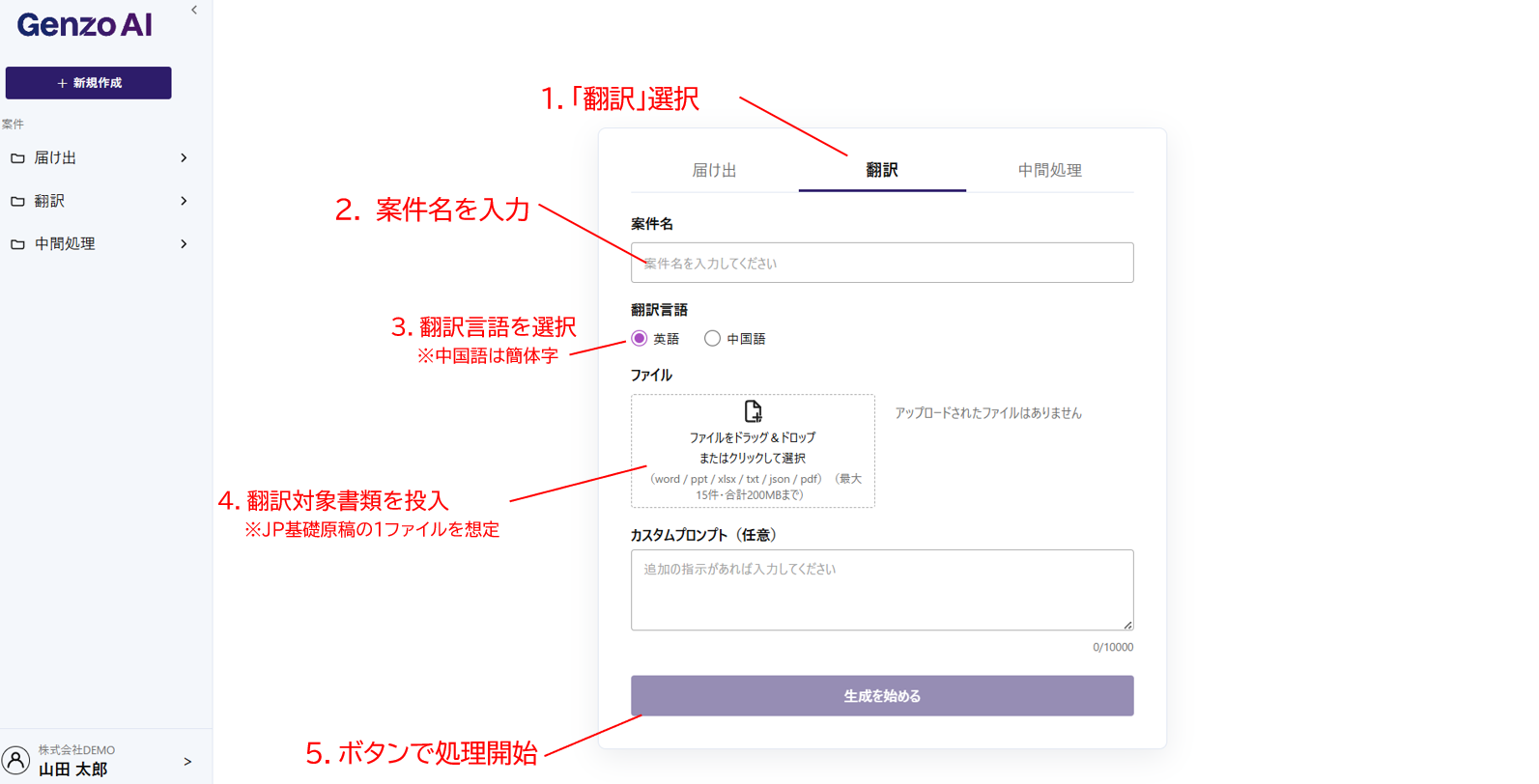The width and height of the screenshot is (1539, 784).
Task: Click the アップロードされたファイルはありません message
Action: [x=988, y=413]
